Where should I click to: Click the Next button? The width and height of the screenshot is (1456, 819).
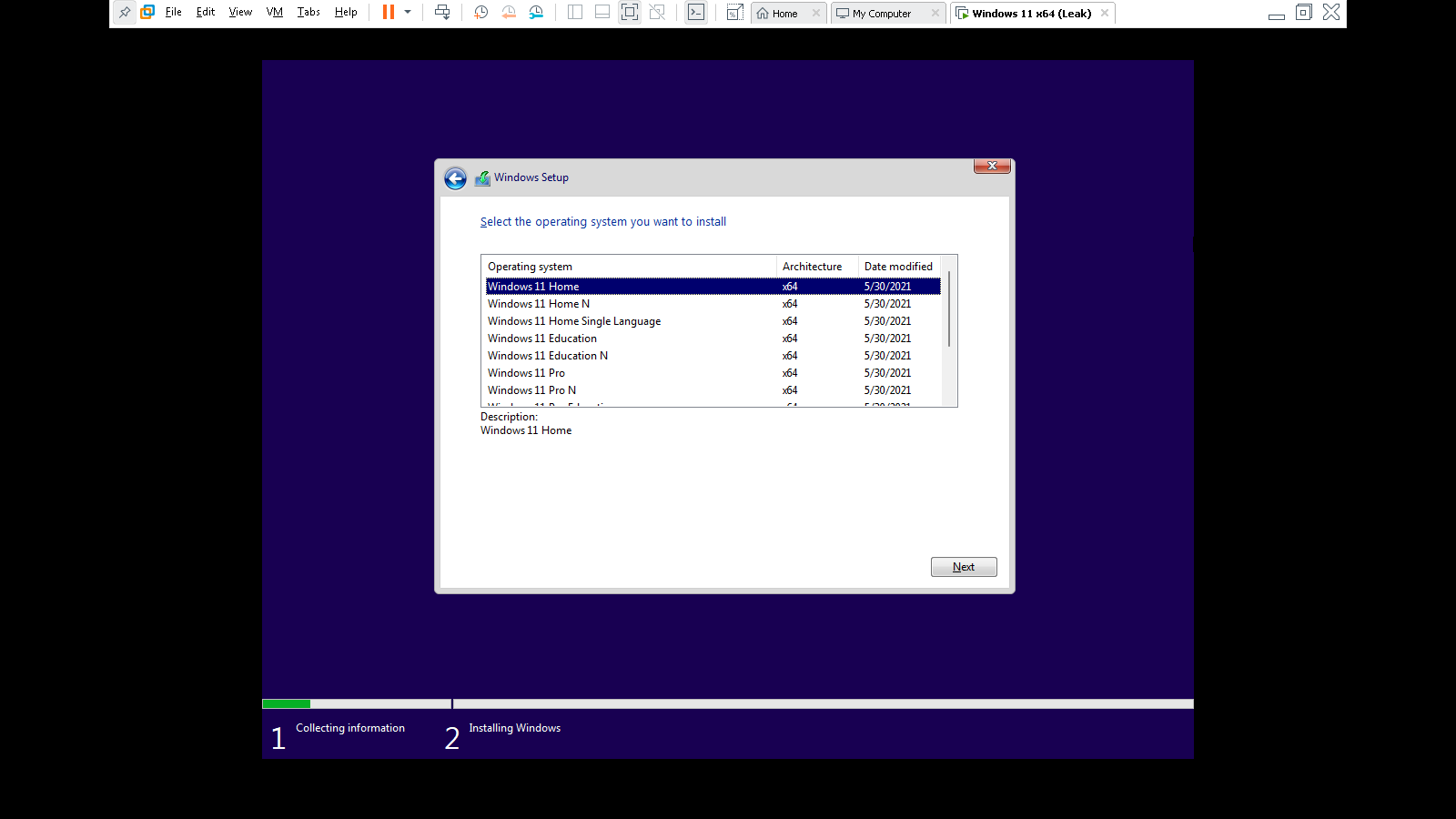tap(964, 567)
